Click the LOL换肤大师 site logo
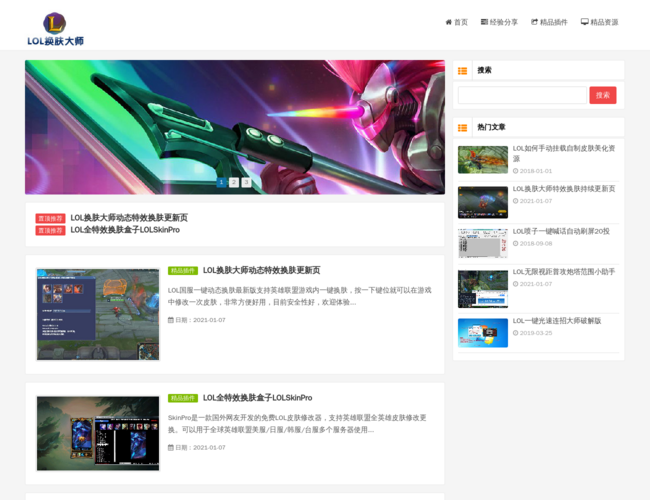Viewport: 650px width, 500px height. (55, 29)
